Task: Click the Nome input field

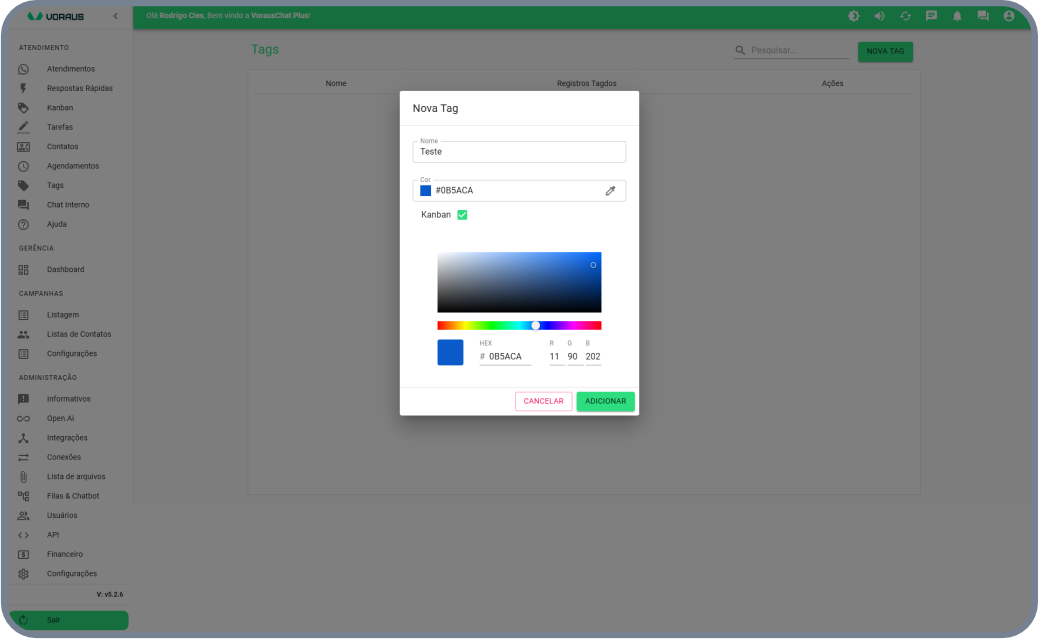Action: 519,152
